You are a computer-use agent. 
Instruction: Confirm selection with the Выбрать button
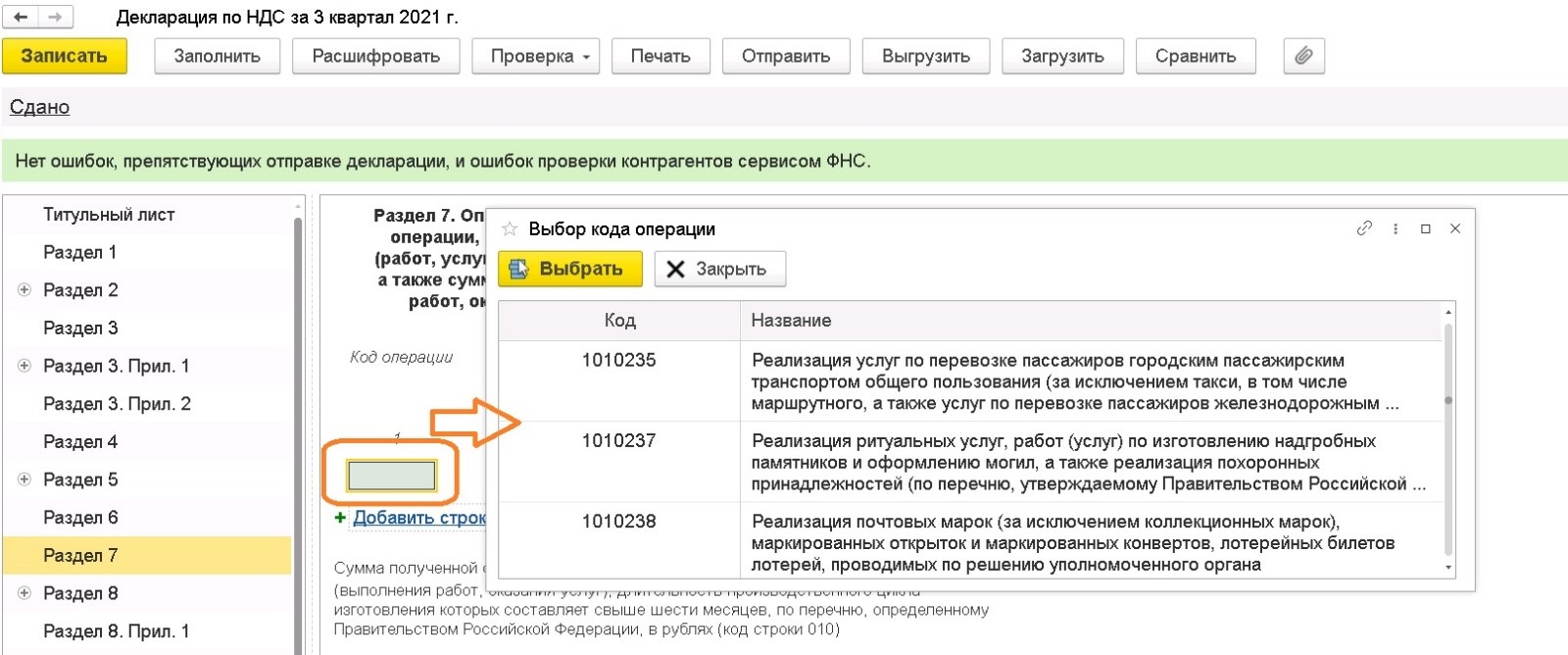pos(570,269)
